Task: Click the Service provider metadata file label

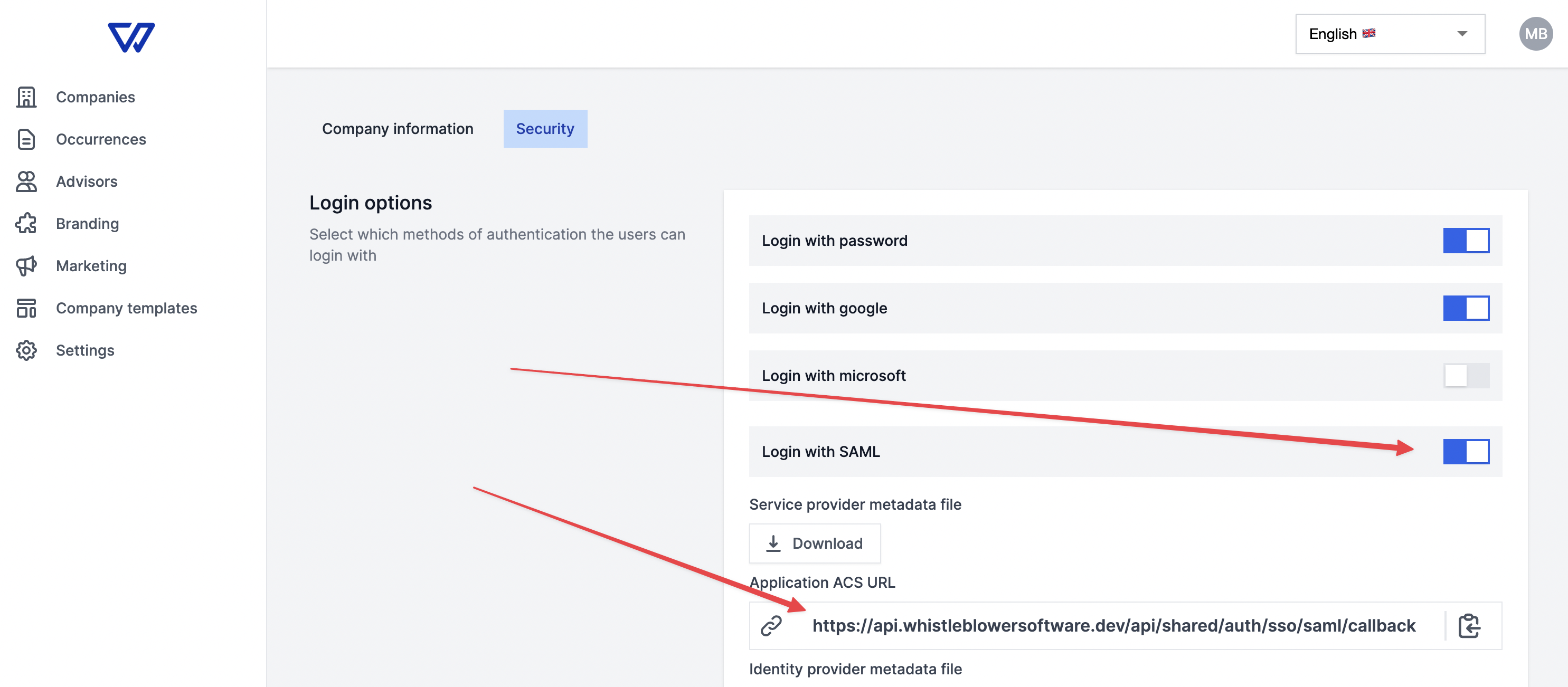Action: (855, 504)
